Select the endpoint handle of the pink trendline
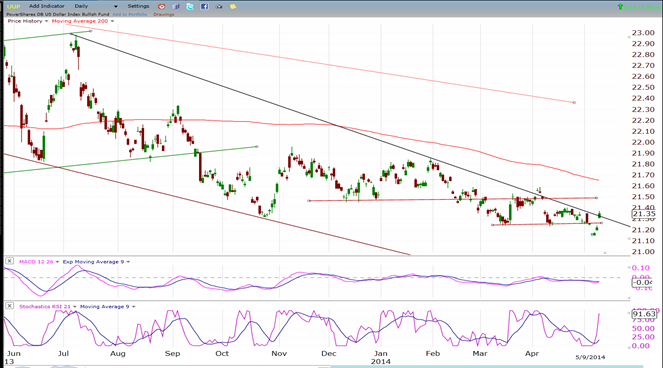Screen dimensions: 663x368 coord(574,102)
